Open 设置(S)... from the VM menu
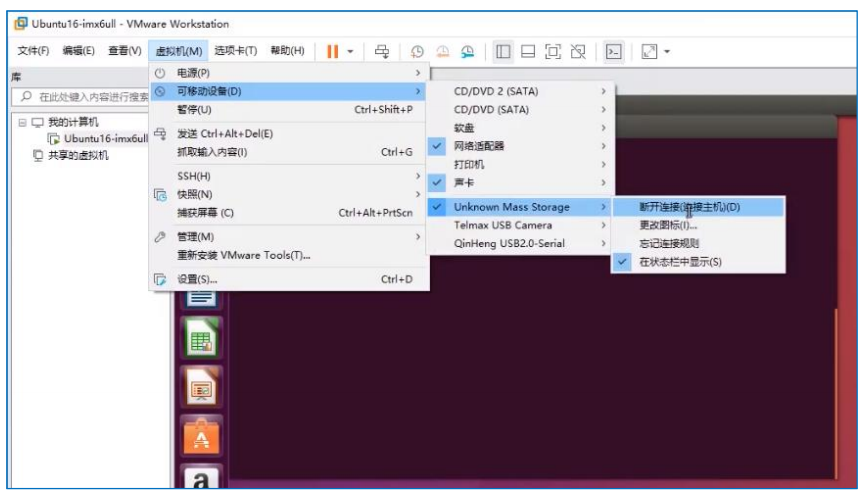863x491 pixels. tap(288, 280)
